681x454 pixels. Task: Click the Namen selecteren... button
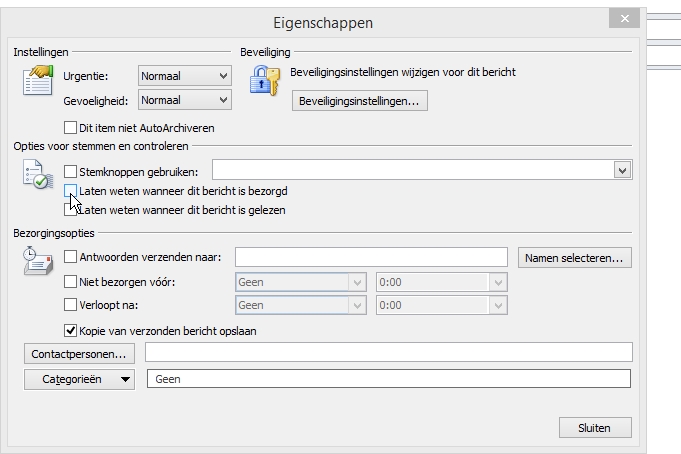pos(575,258)
